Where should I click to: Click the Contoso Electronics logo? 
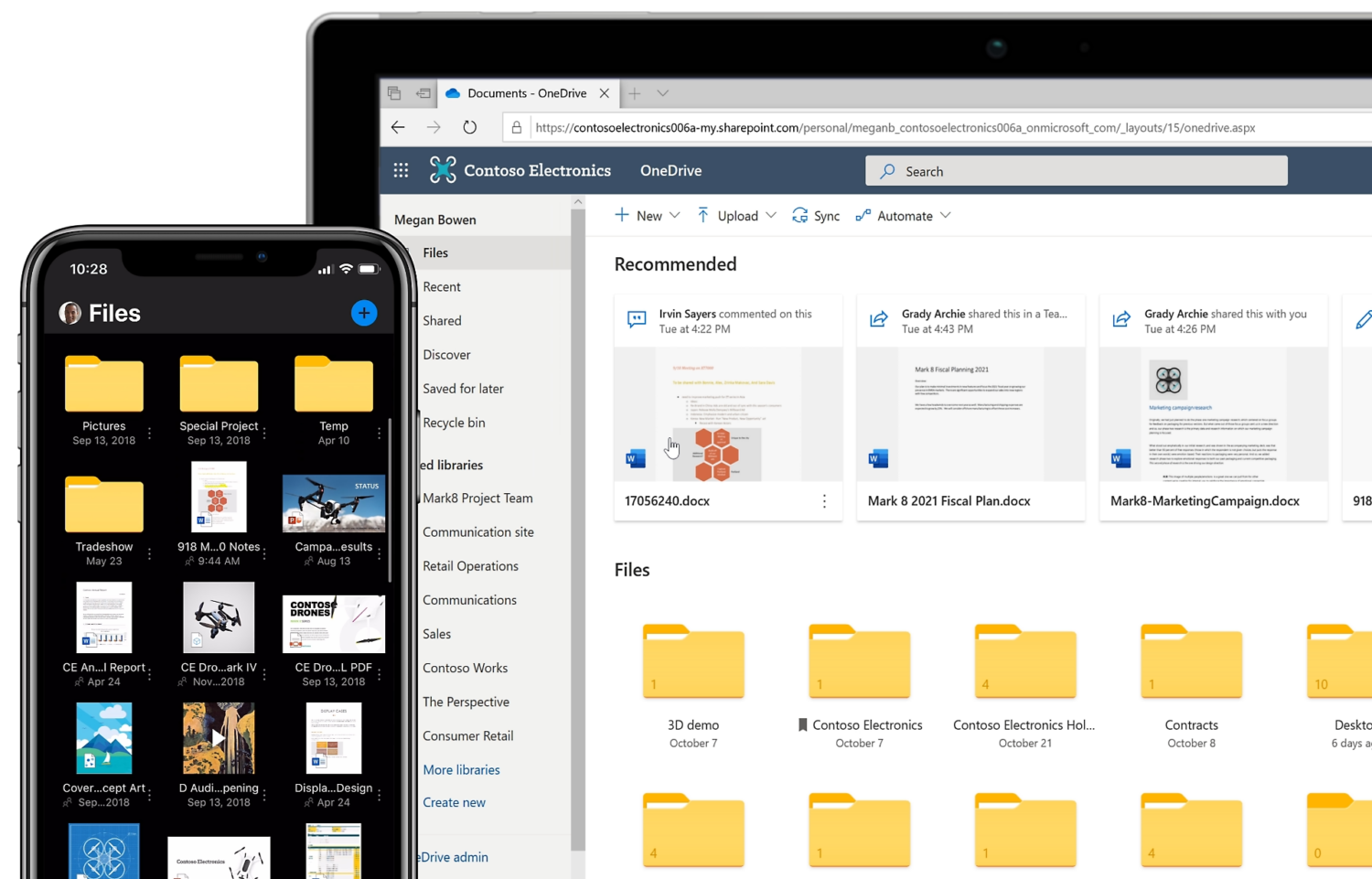tap(443, 170)
